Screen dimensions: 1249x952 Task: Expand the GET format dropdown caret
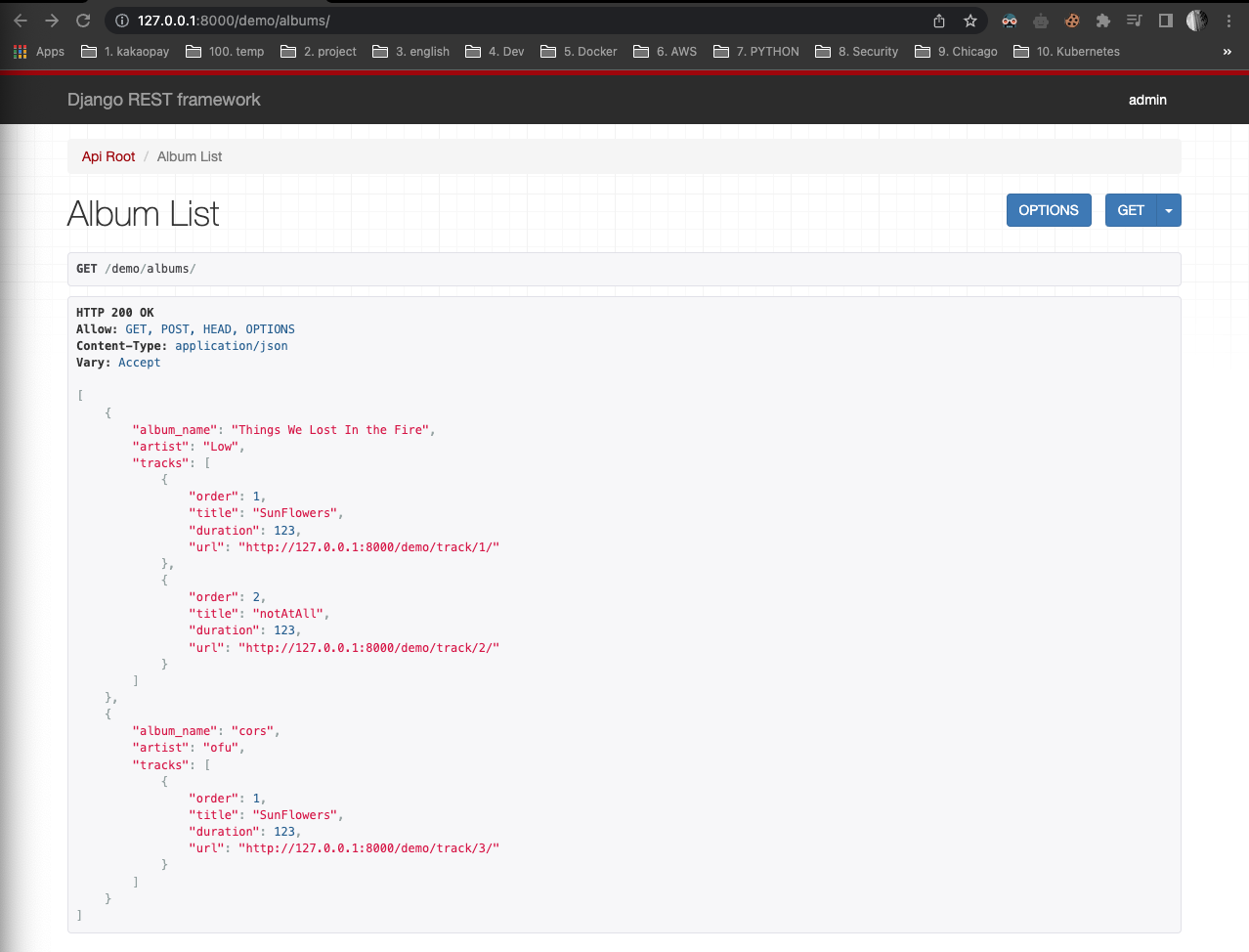pyautogui.click(x=1169, y=210)
